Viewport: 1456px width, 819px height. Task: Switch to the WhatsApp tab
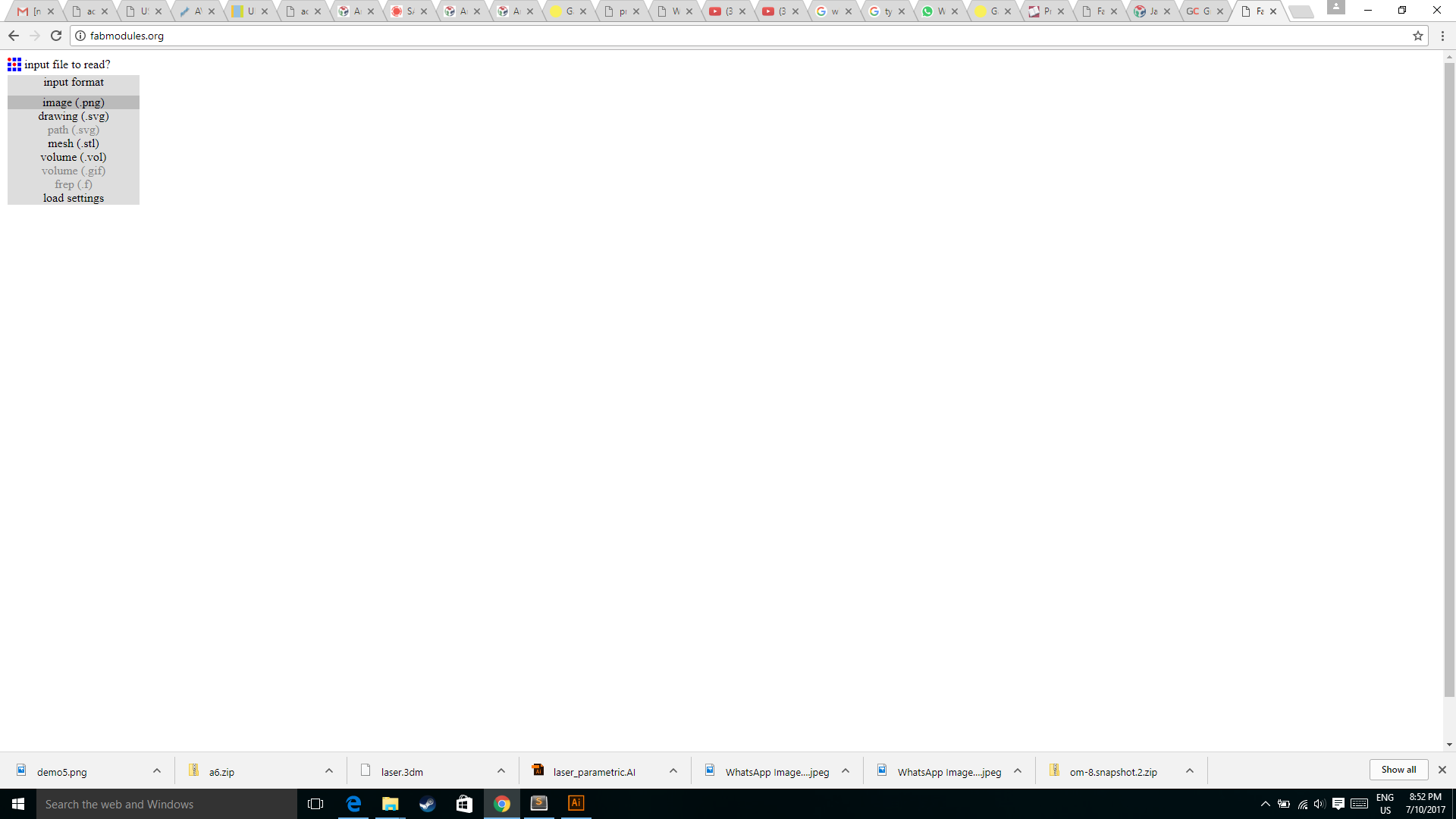940,11
